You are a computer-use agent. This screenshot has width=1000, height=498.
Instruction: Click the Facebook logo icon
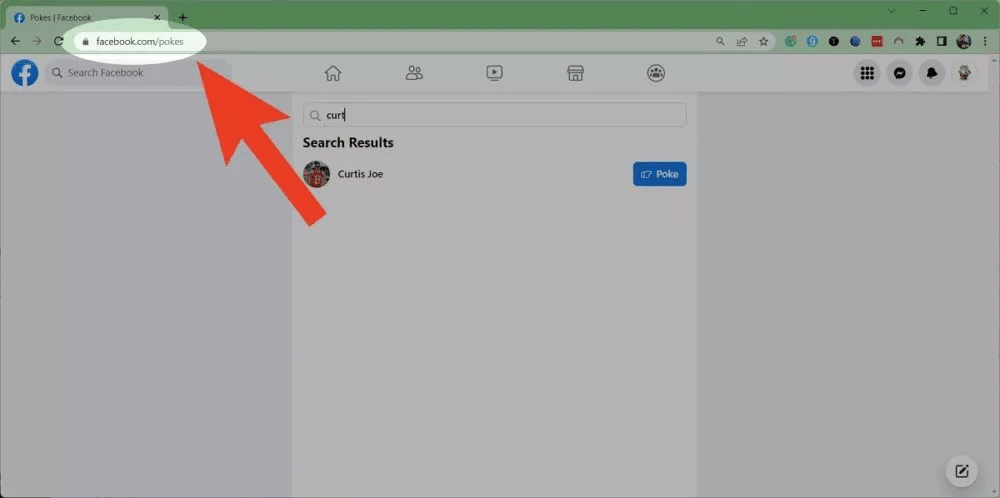[x=24, y=73]
